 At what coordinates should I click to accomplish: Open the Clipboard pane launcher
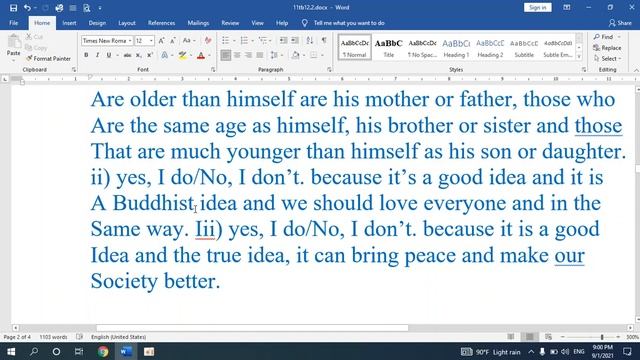[74, 70]
